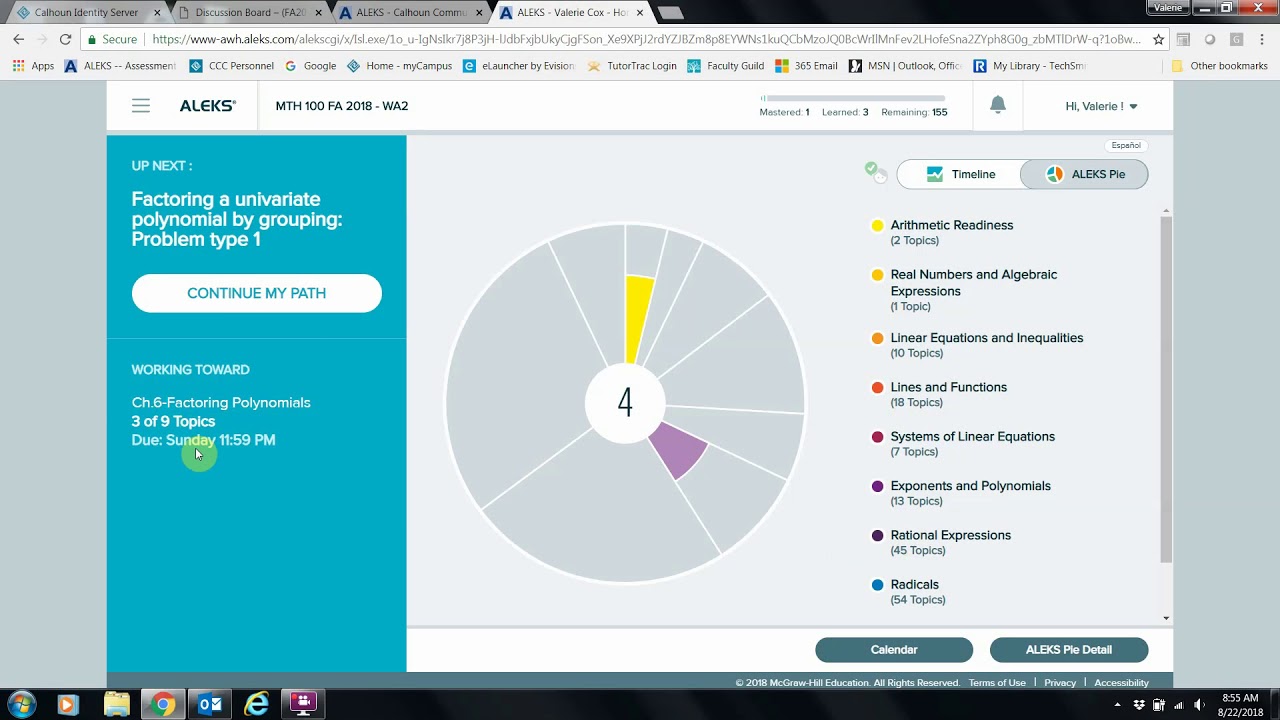Open the notifications bell
This screenshot has height=720, width=1280.
click(997, 105)
